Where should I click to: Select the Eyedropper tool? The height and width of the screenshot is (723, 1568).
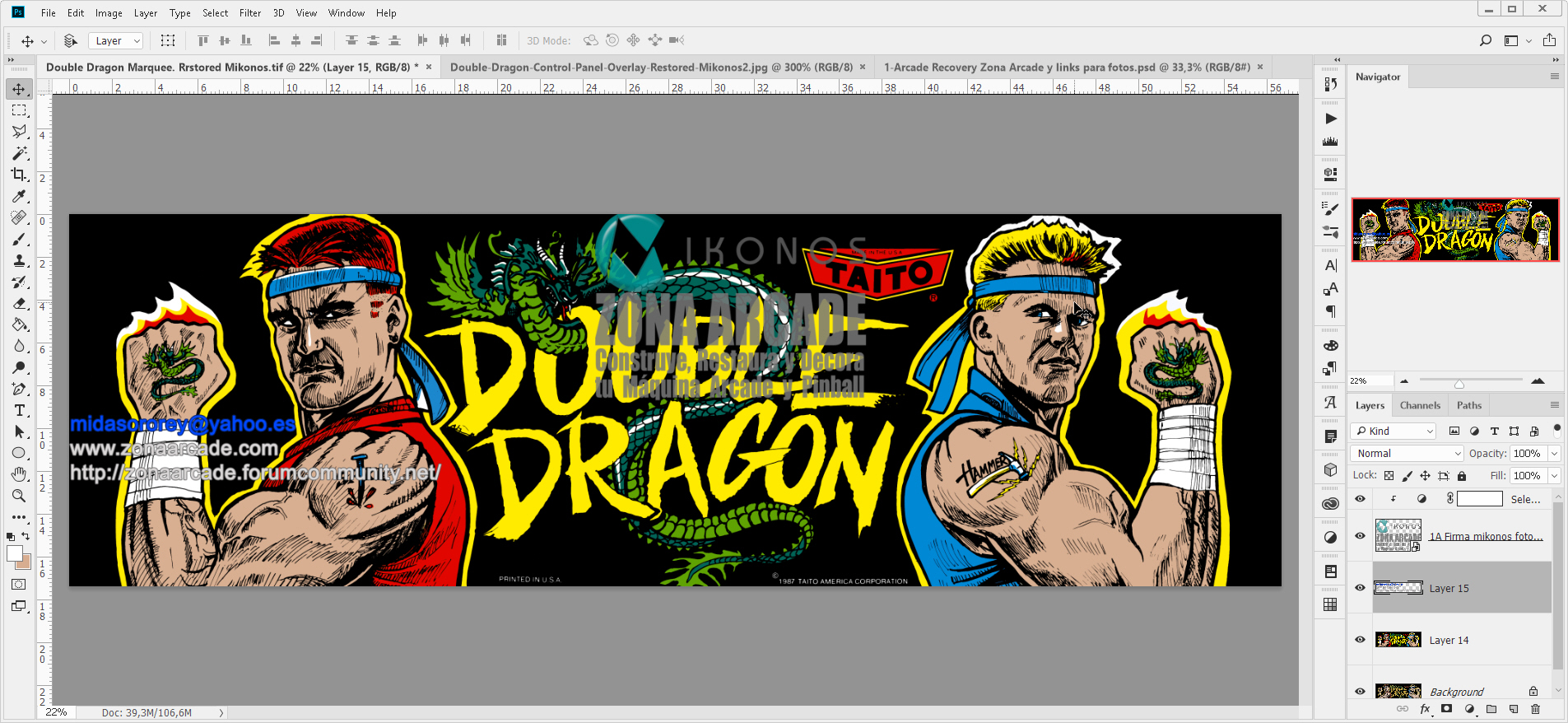(x=19, y=196)
